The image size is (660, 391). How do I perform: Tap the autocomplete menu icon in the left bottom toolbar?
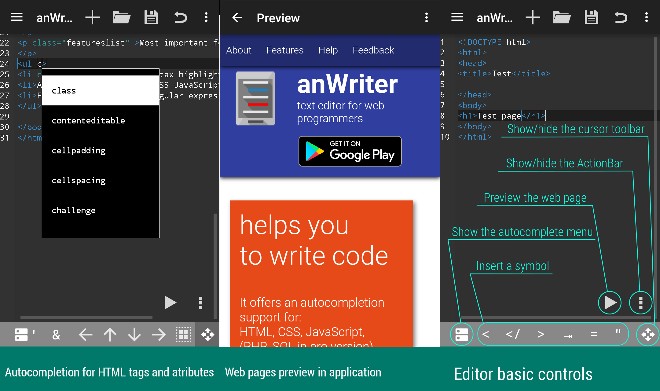pyautogui.click(x=22, y=335)
